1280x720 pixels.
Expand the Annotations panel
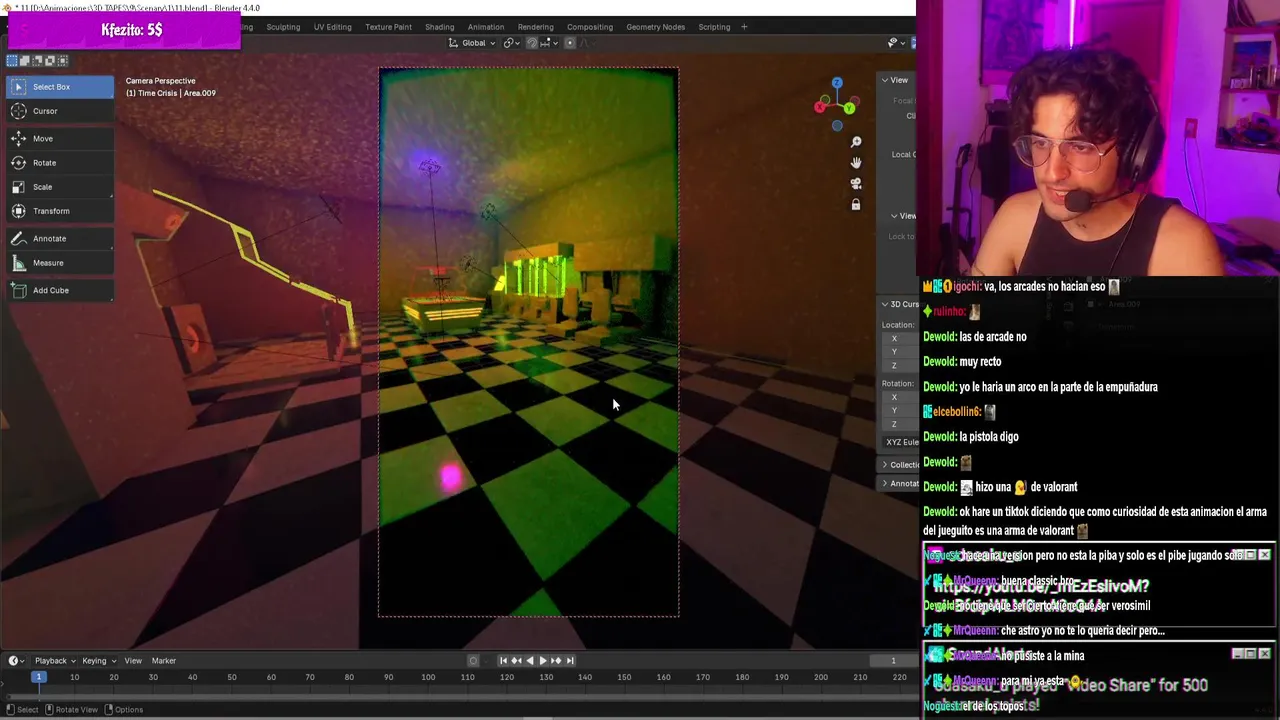point(899,484)
